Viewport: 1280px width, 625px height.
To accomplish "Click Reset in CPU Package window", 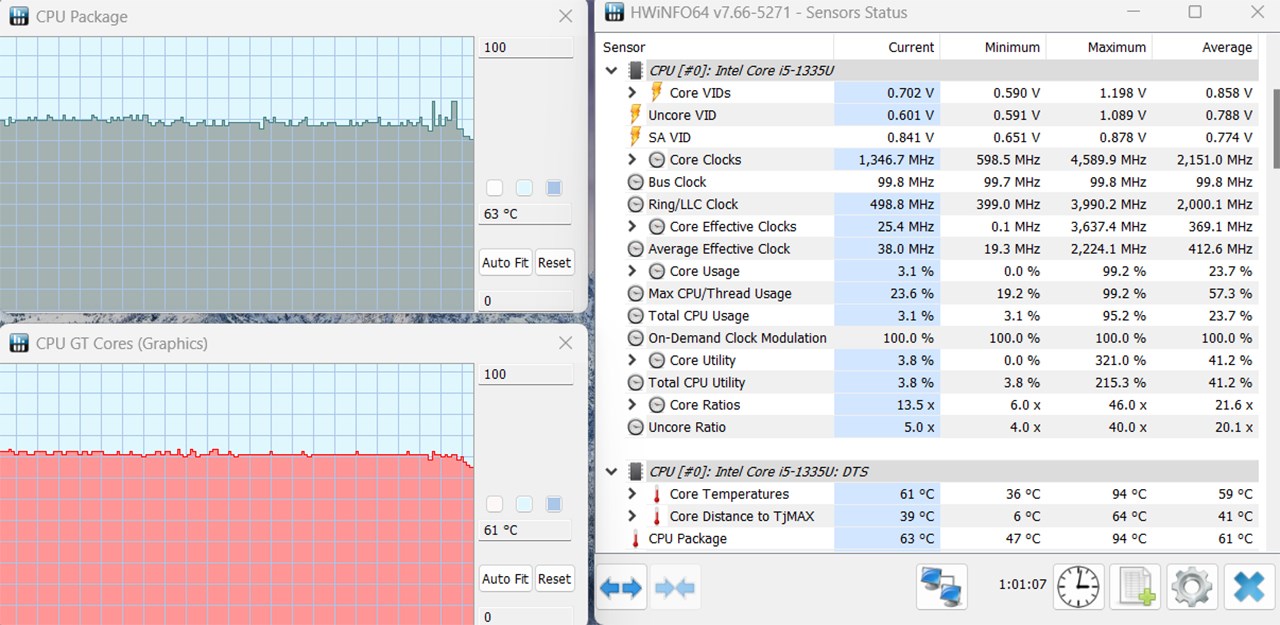I will click(554, 263).
